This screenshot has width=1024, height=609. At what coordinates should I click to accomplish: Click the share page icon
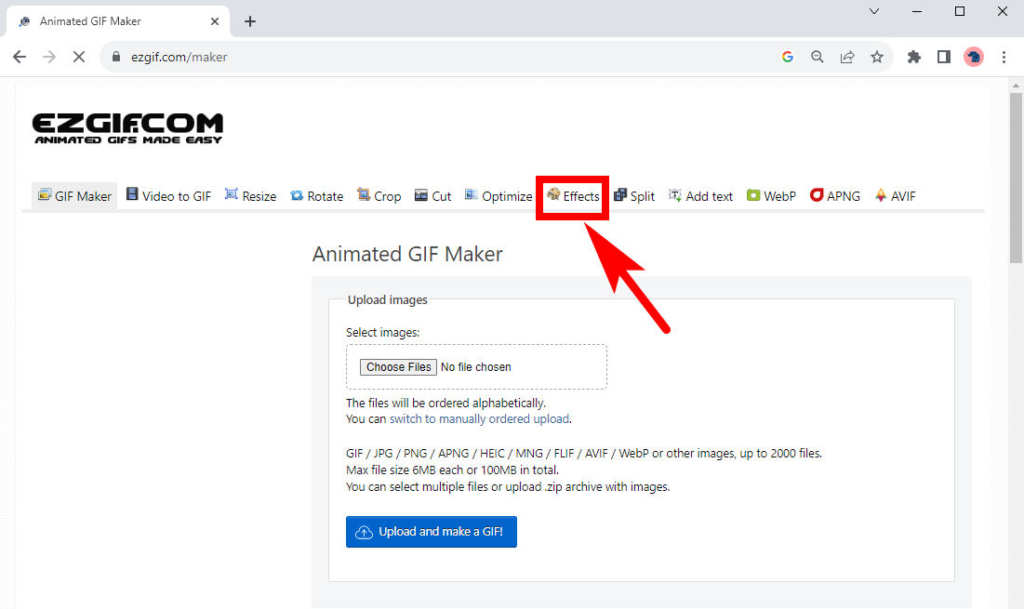847,57
